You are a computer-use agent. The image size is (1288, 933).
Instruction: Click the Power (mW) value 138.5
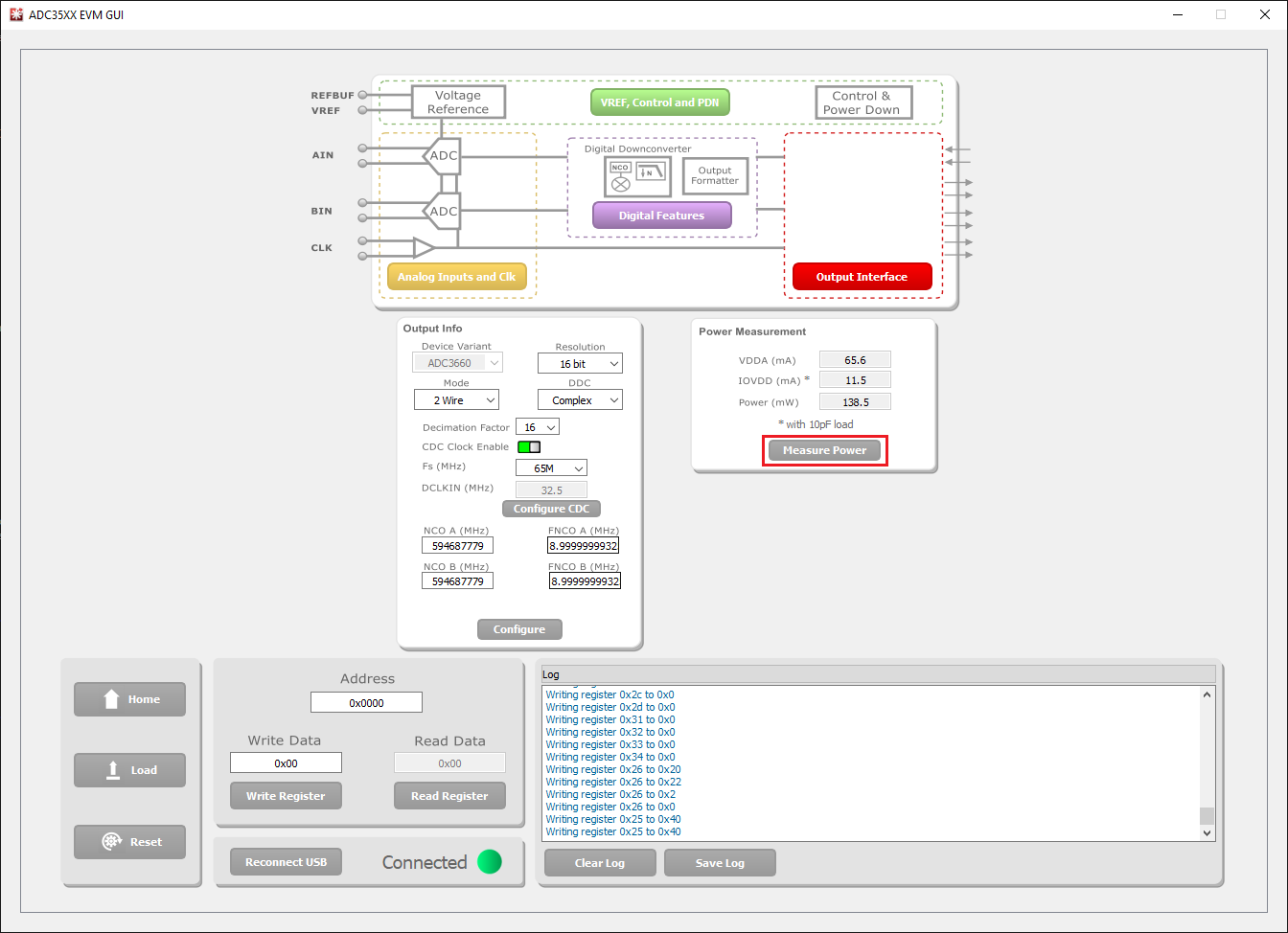(855, 402)
